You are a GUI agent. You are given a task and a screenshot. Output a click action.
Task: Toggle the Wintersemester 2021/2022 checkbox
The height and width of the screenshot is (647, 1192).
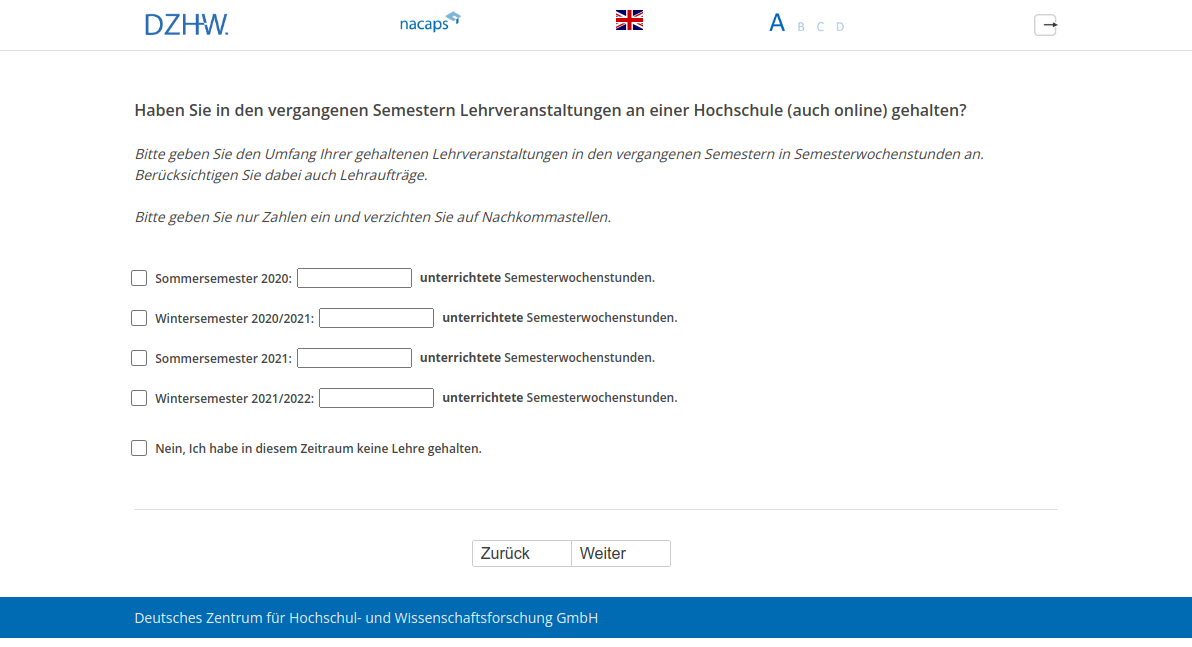point(139,398)
